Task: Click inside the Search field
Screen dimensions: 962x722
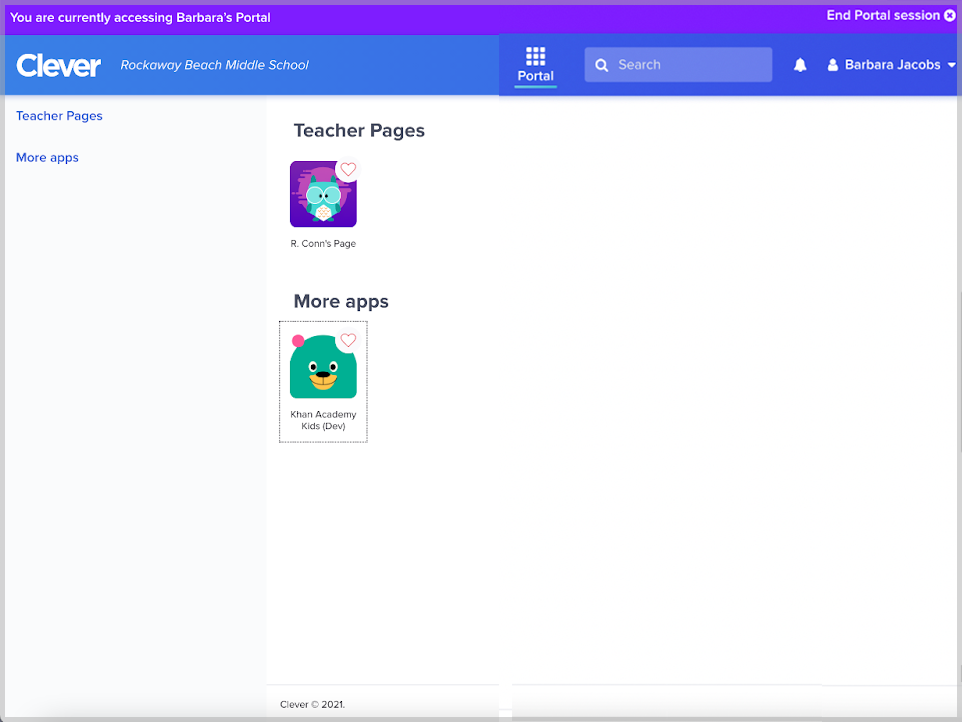Action: (678, 64)
